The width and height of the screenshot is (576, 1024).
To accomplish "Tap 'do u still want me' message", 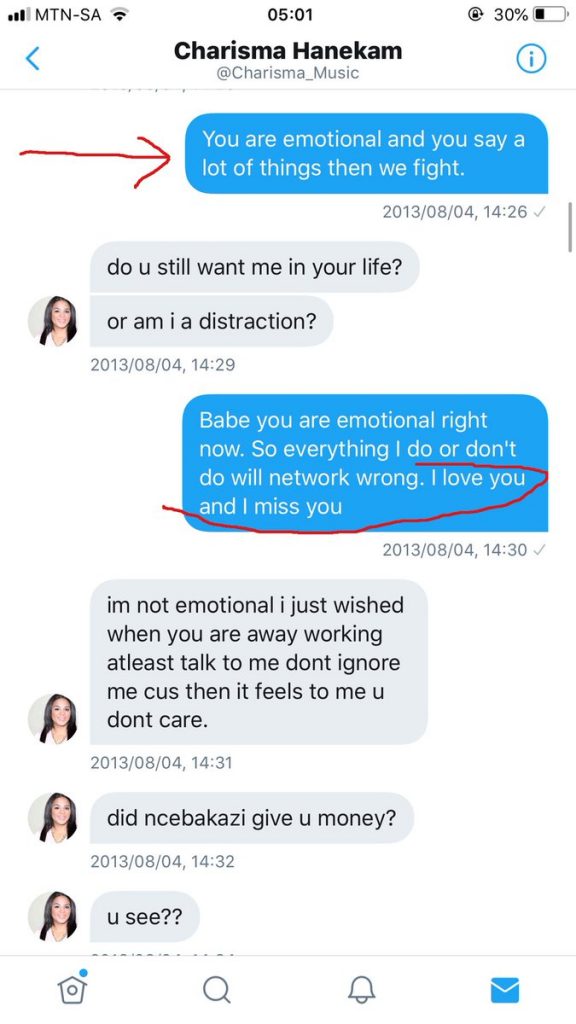I will pos(254,267).
